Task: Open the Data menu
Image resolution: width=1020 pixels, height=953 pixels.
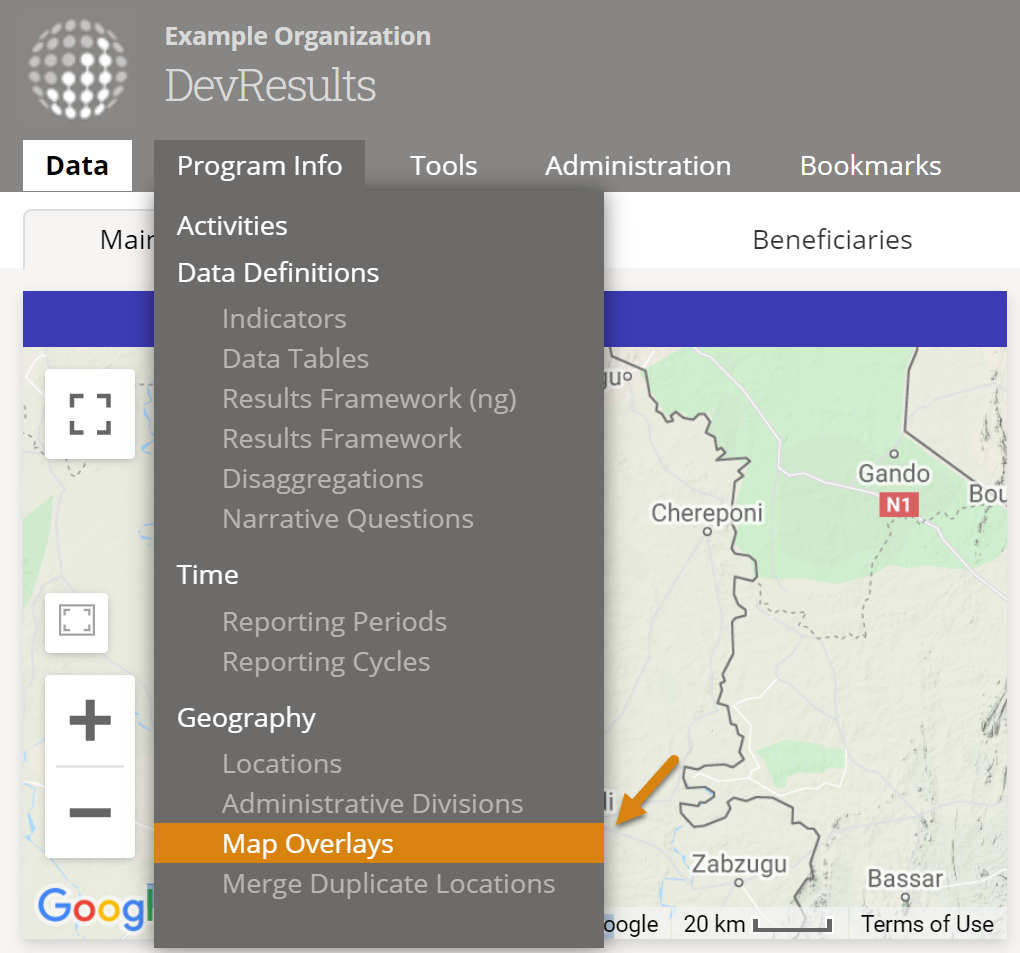Action: click(77, 165)
